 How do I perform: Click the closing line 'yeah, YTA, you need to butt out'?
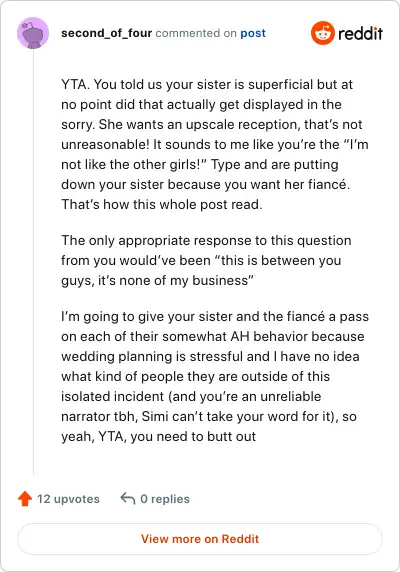click(x=158, y=436)
